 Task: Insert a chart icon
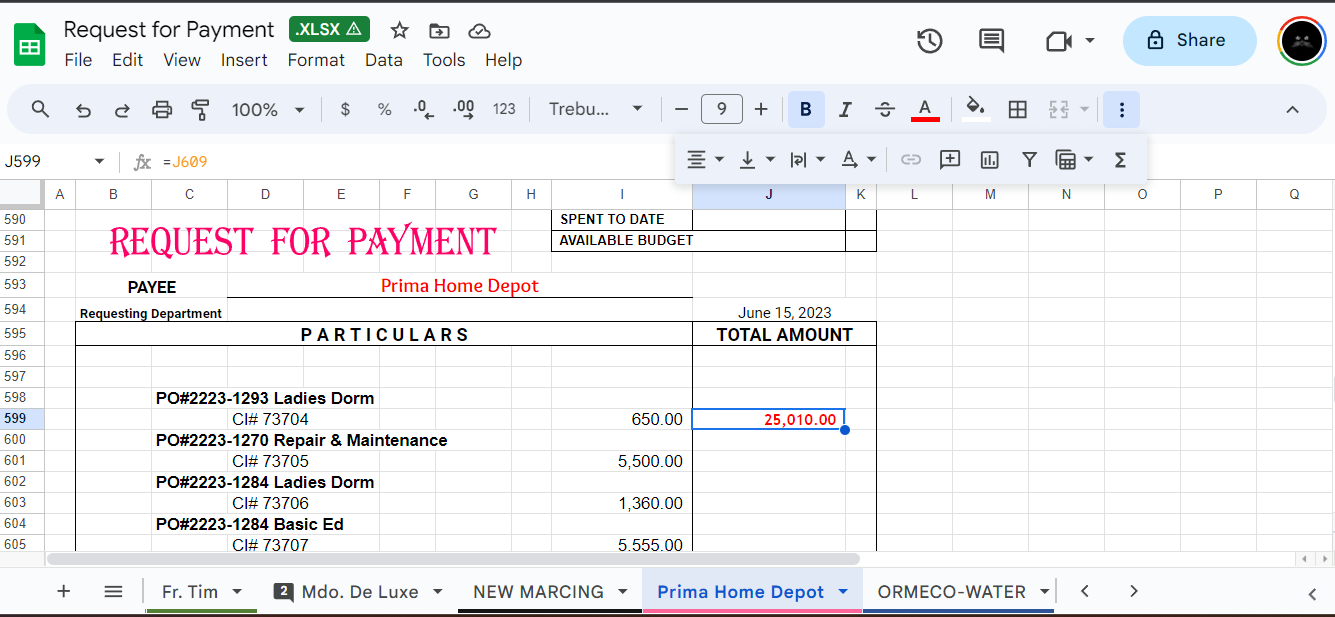coord(990,160)
